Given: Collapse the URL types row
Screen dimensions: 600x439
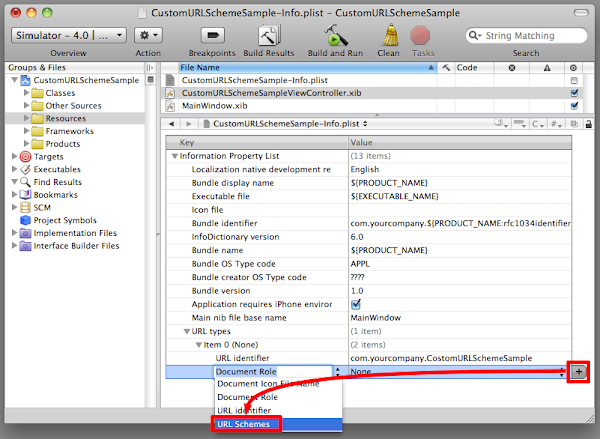Looking at the screenshot, I should click(x=187, y=331).
